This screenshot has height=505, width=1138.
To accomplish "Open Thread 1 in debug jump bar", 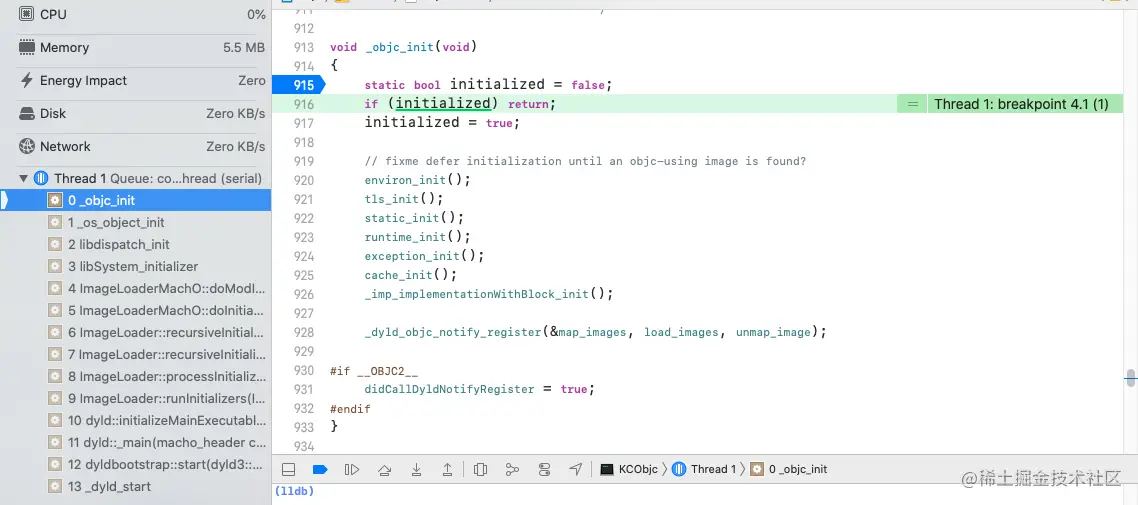I will [x=703, y=469].
